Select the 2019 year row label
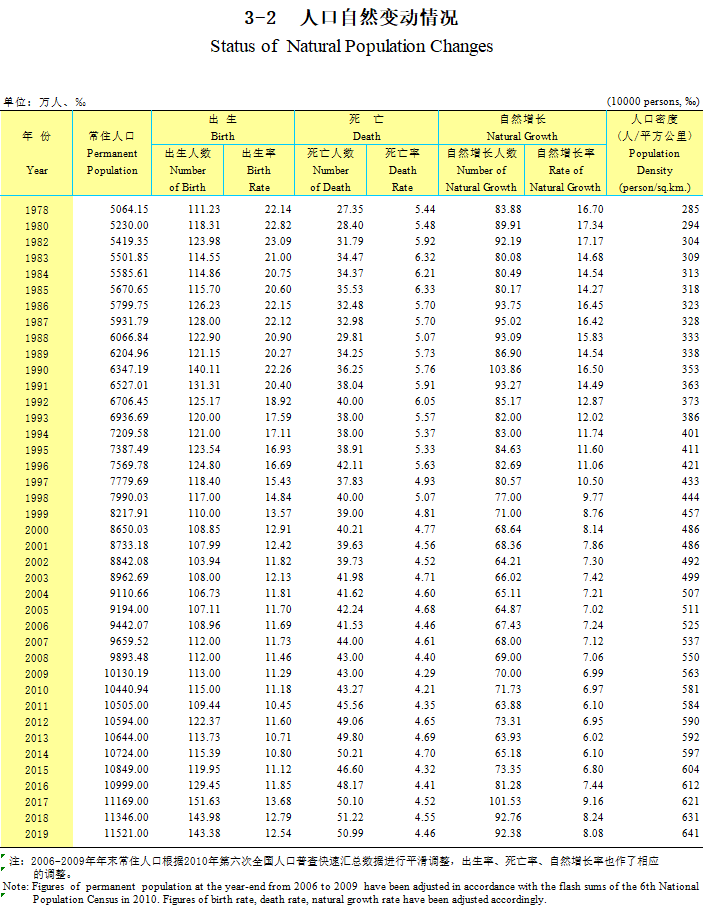The image size is (703, 906). [x=37, y=834]
